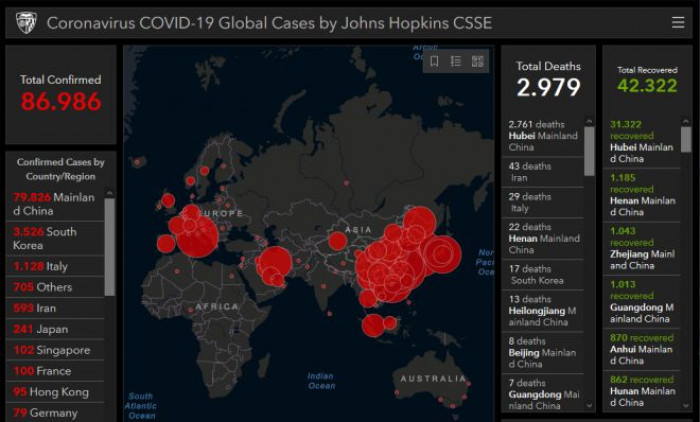Image resolution: width=700 pixels, height=422 pixels.
Task: Open the map bookmarks icon
Action: coord(434,61)
